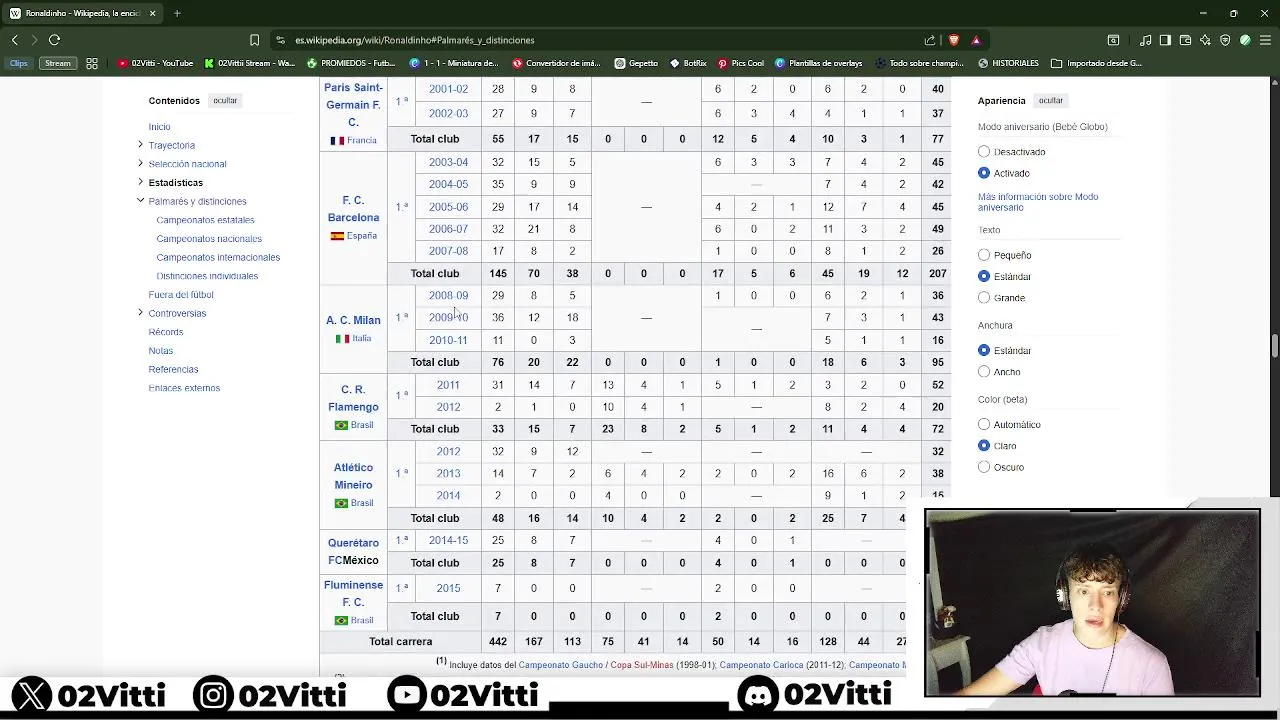The height and width of the screenshot is (720, 1280).
Task: Toggle the browser sidebar panel icon
Action: (x=1165, y=40)
